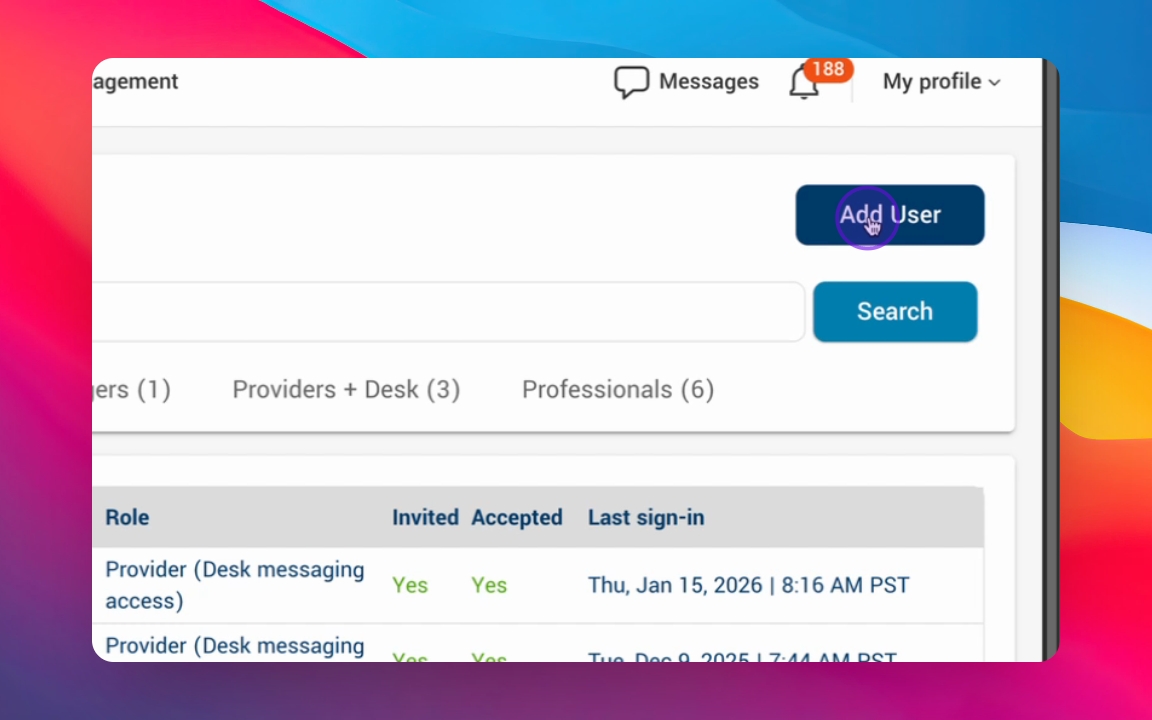This screenshot has height=720, width=1152.
Task: Click the Messages speech bubble icon
Action: [x=631, y=82]
